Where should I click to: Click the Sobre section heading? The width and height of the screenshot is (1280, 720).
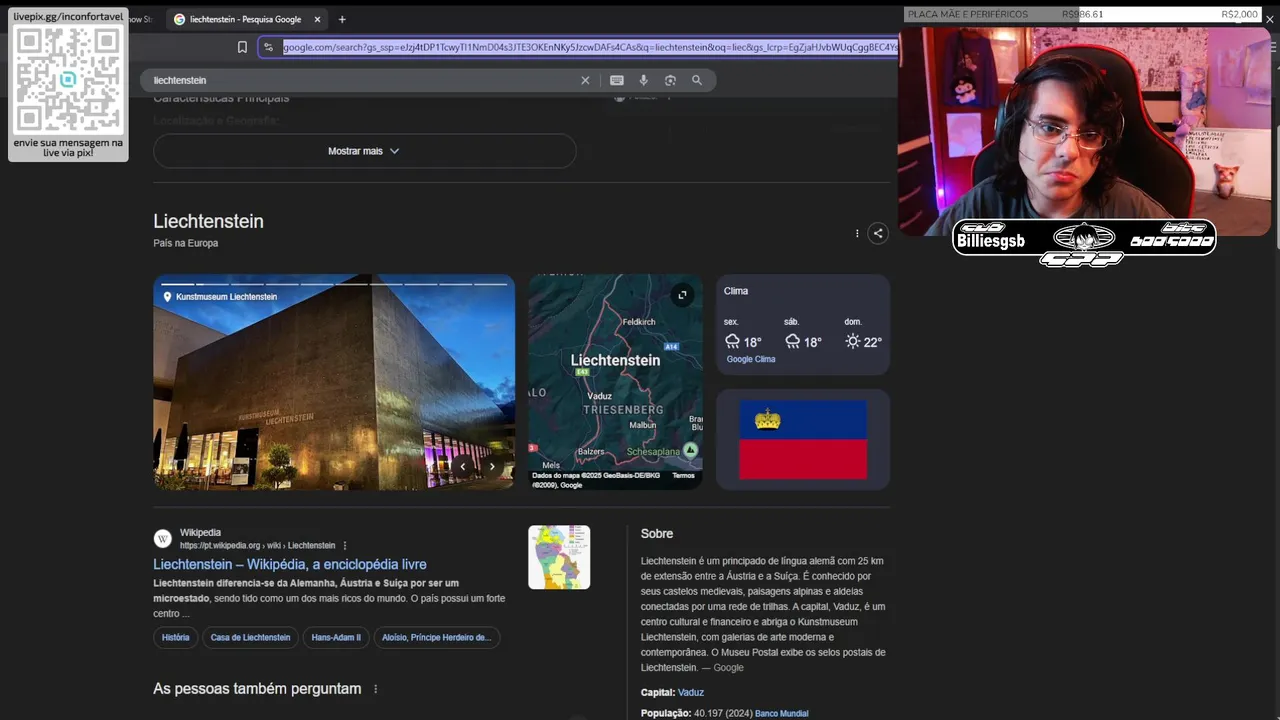pos(657,534)
